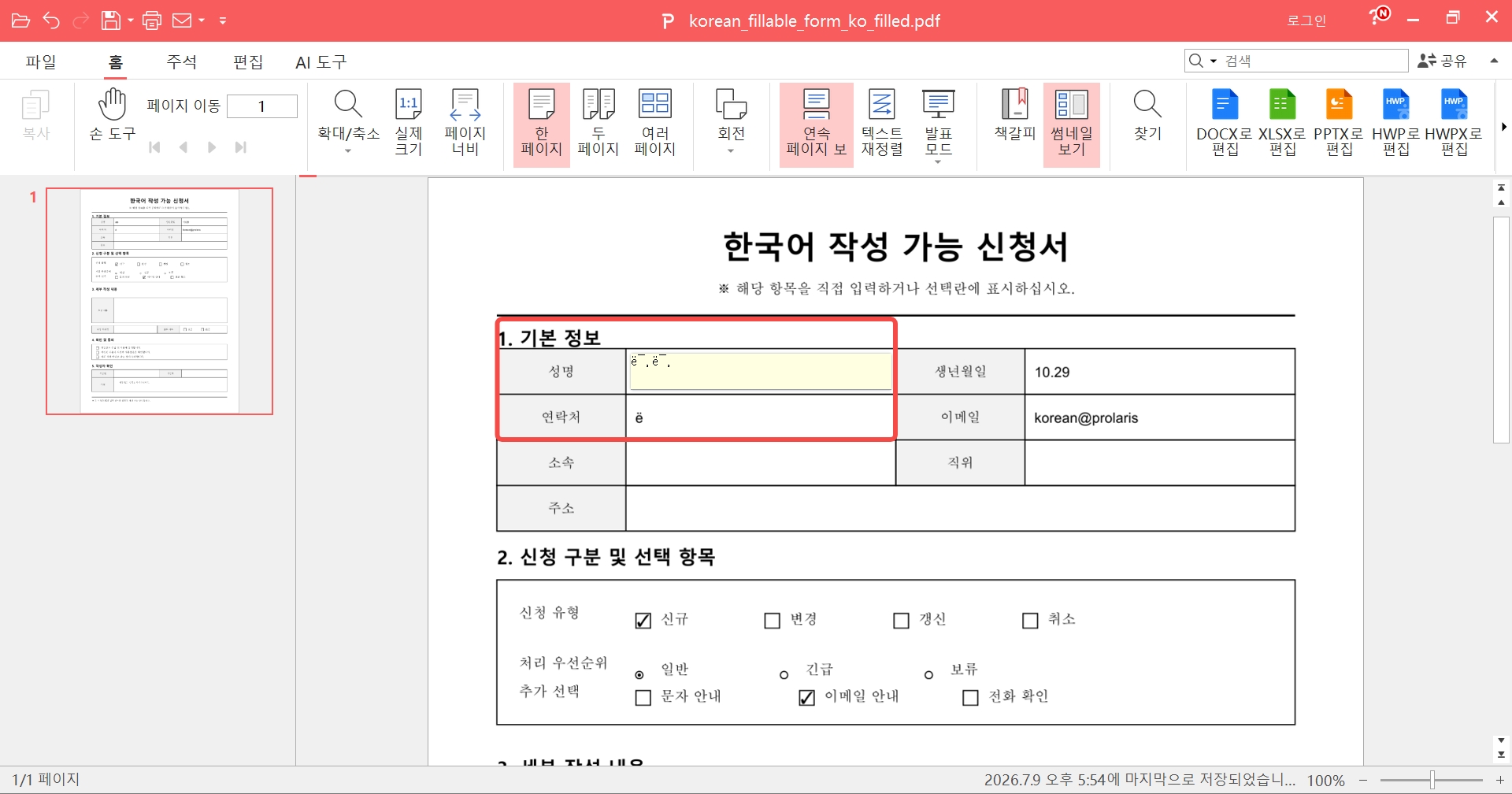Undo the last action
The image size is (1512, 794).
point(51,20)
